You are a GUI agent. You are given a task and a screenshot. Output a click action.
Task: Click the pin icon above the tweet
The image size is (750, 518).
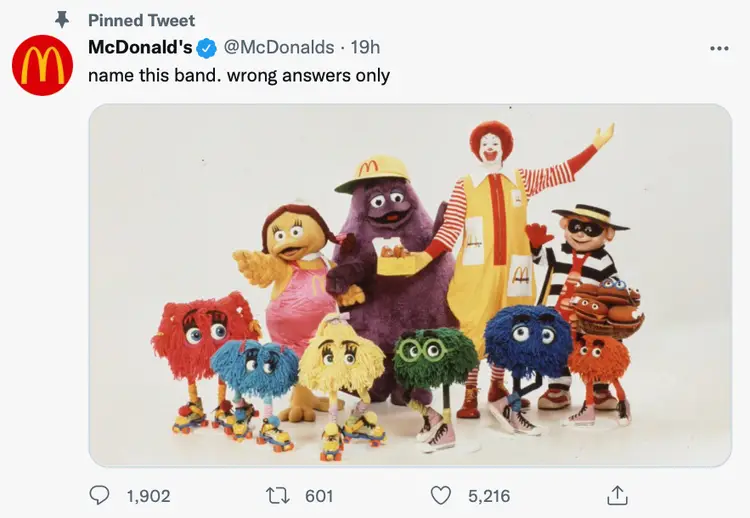[x=61, y=20]
